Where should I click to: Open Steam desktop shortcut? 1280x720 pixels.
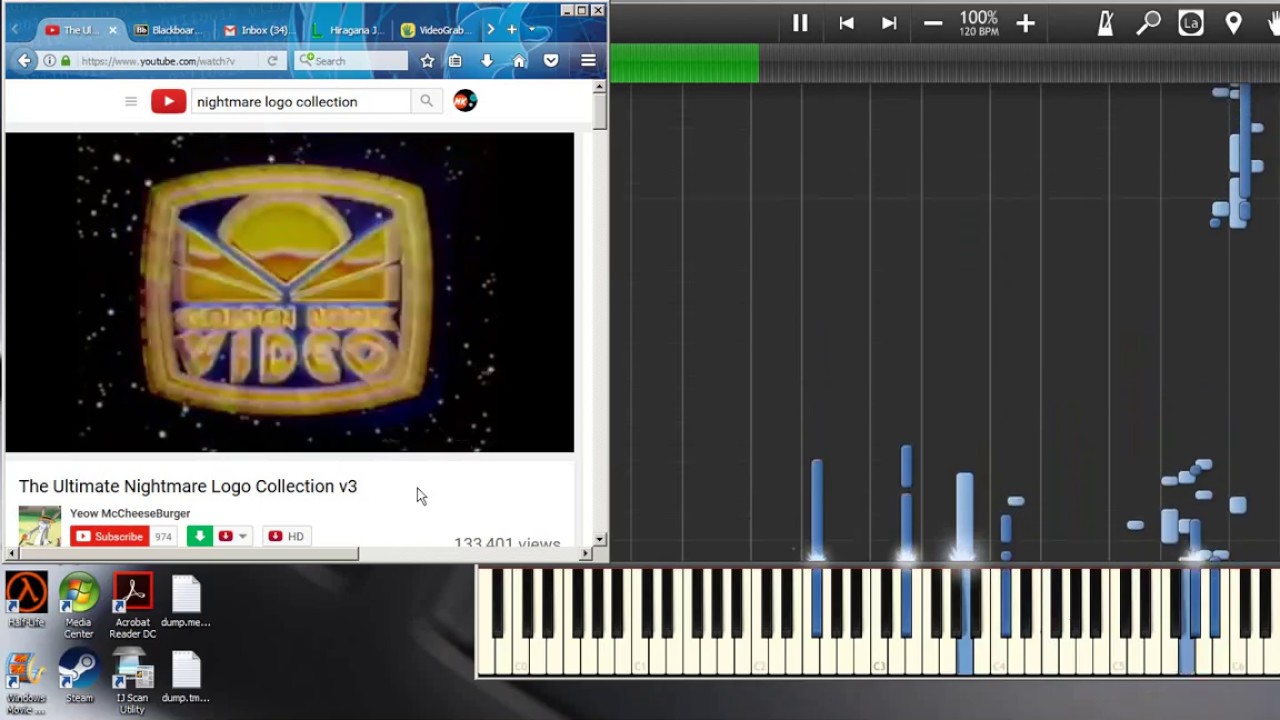(79, 677)
